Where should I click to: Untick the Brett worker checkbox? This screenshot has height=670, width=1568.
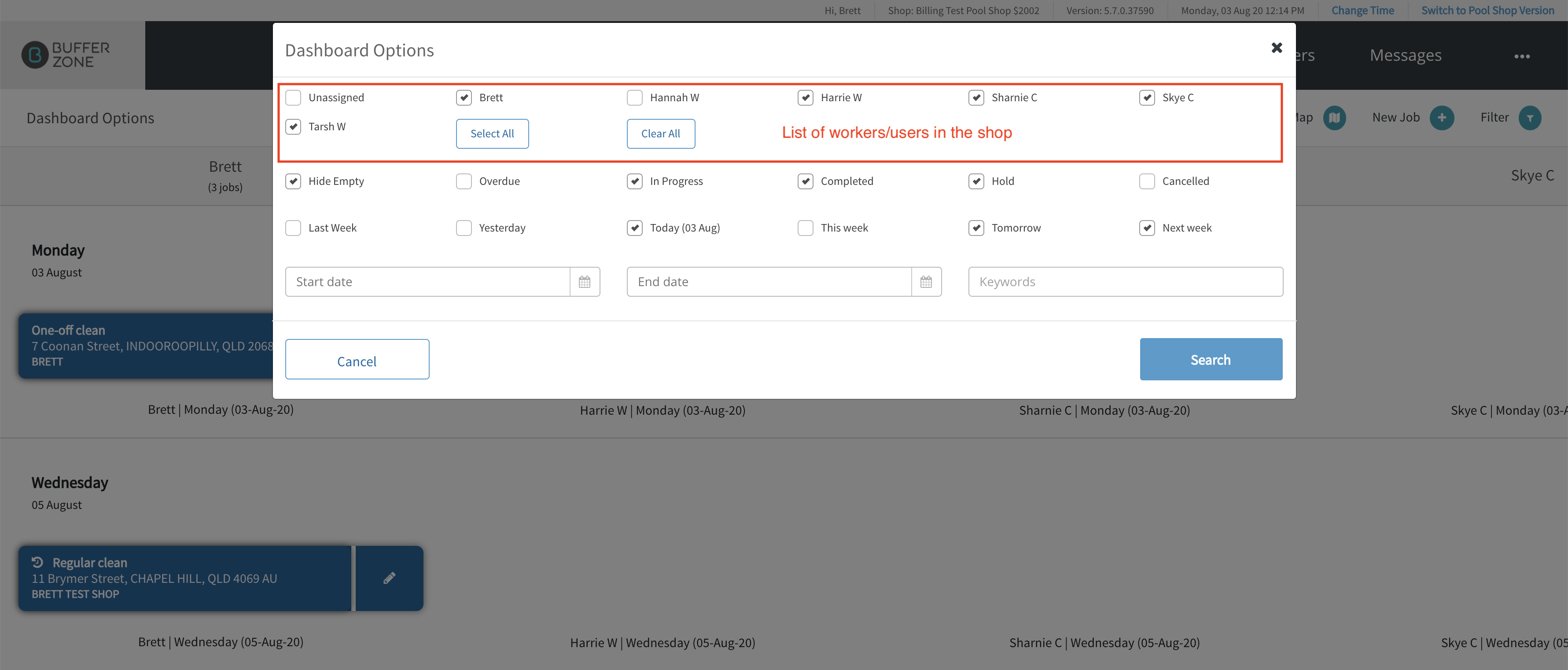pyautogui.click(x=464, y=97)
